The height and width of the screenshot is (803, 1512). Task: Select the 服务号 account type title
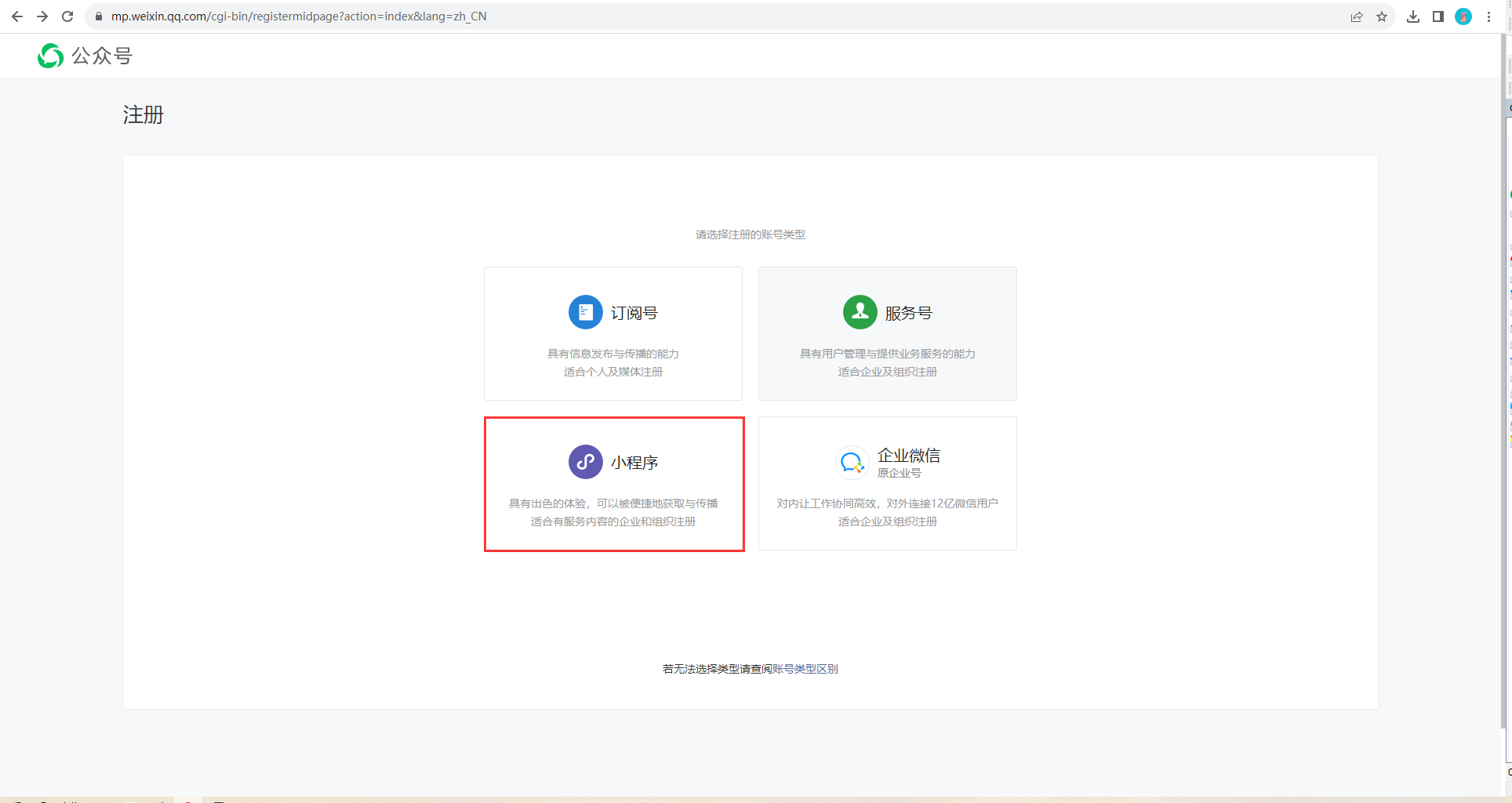909,313
